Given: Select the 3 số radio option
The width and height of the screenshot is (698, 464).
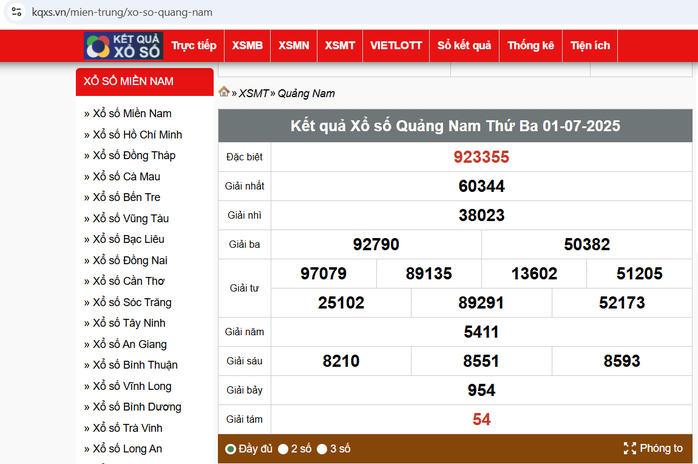Looking at the screenshot, I should pos(322,449).
